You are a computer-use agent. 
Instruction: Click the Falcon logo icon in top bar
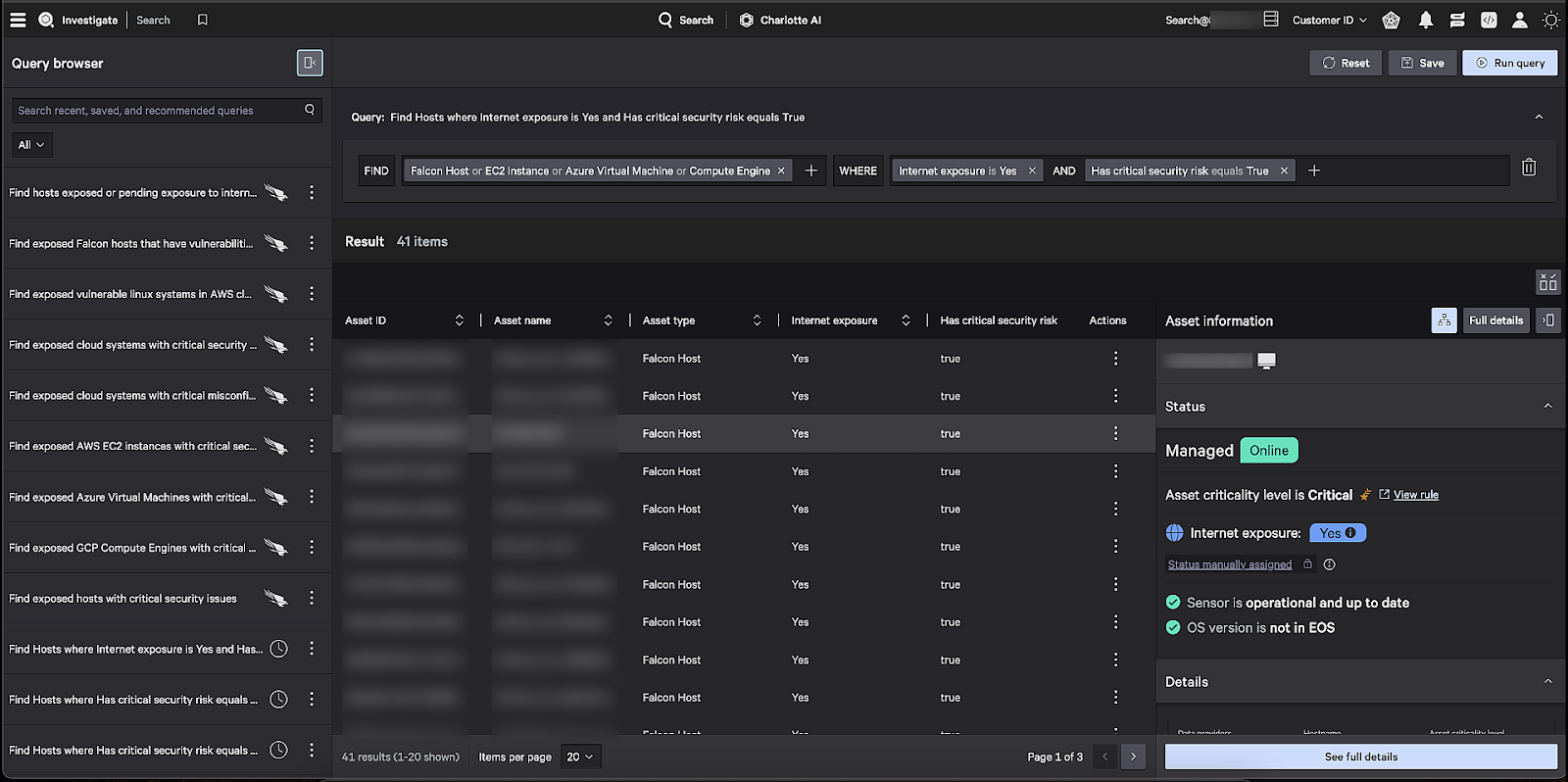[1391, 20]
